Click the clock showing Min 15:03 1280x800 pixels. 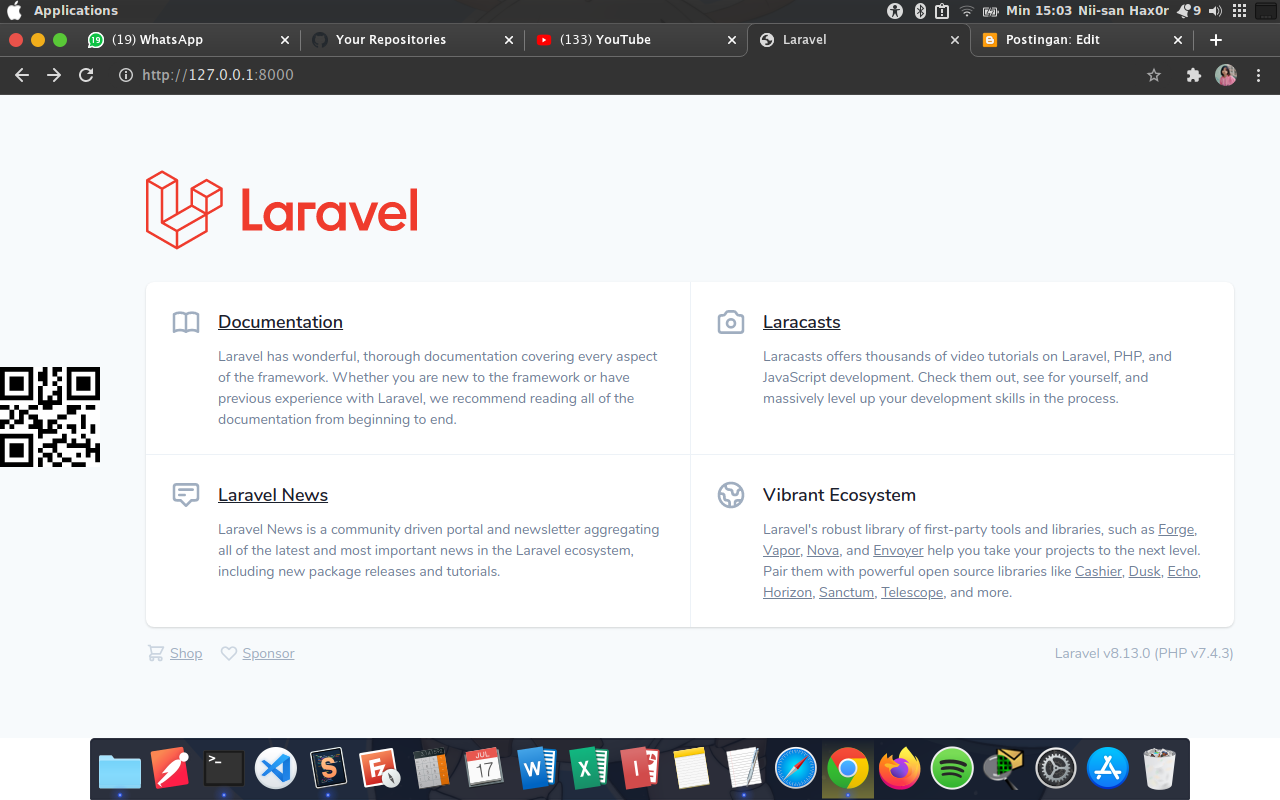tap(1039, 11)
